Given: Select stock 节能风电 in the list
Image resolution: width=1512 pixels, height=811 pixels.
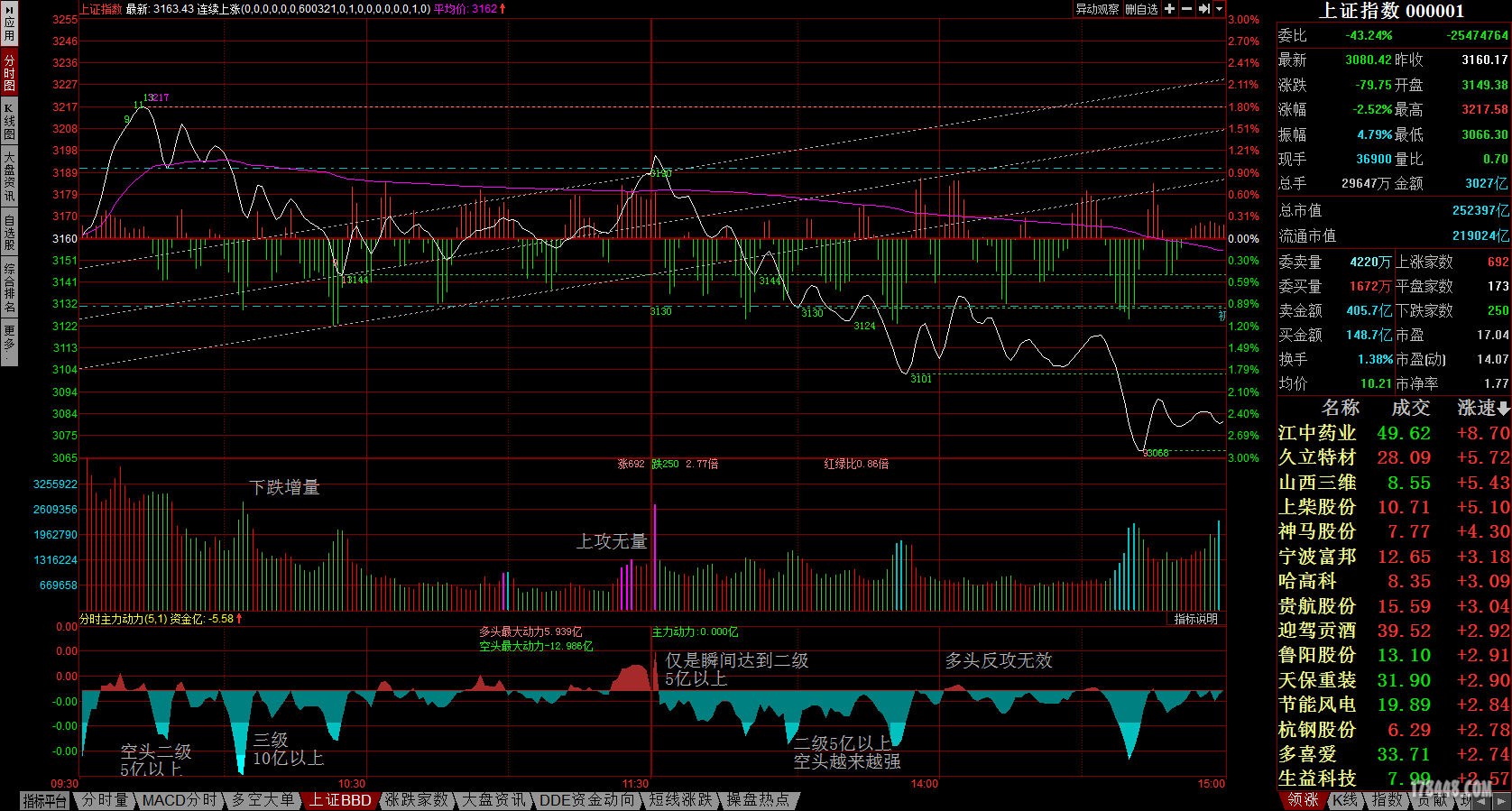Looking at the screenshot, I should pos(1394,705).
